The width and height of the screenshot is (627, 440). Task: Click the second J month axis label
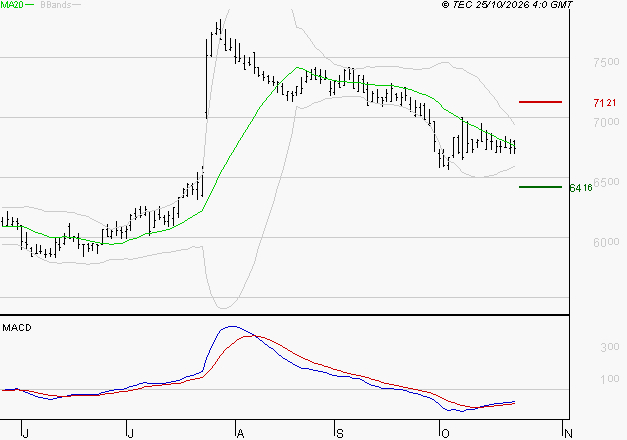130,433
